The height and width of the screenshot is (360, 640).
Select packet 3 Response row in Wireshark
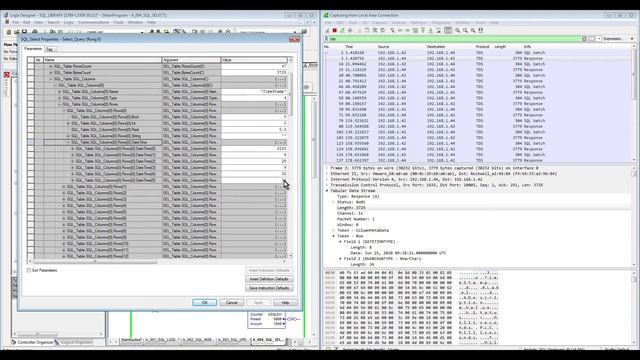[x=479, y=58]
